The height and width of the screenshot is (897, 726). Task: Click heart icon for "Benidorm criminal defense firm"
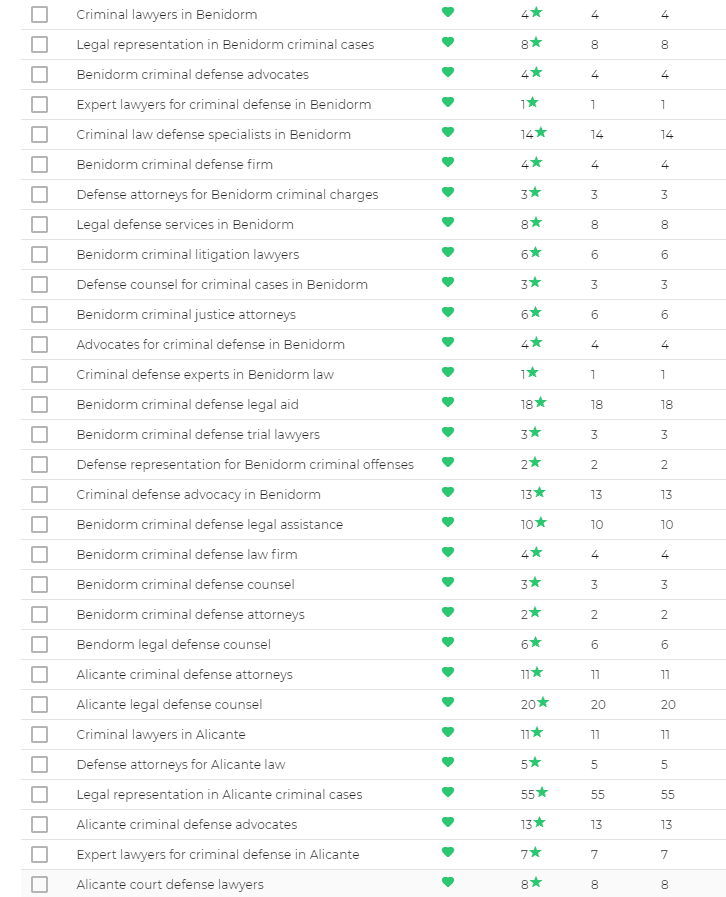click(x=448, y=163)
